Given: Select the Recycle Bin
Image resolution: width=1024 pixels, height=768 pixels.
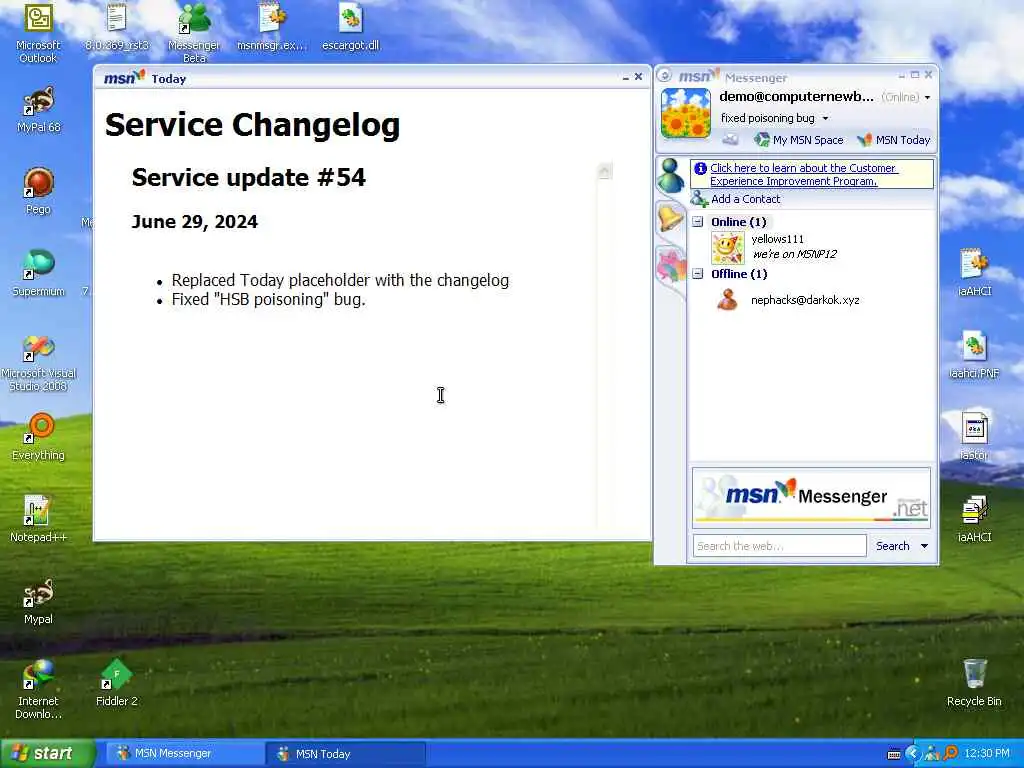Looking at the screenshot, I should click(x=974, y=683).
